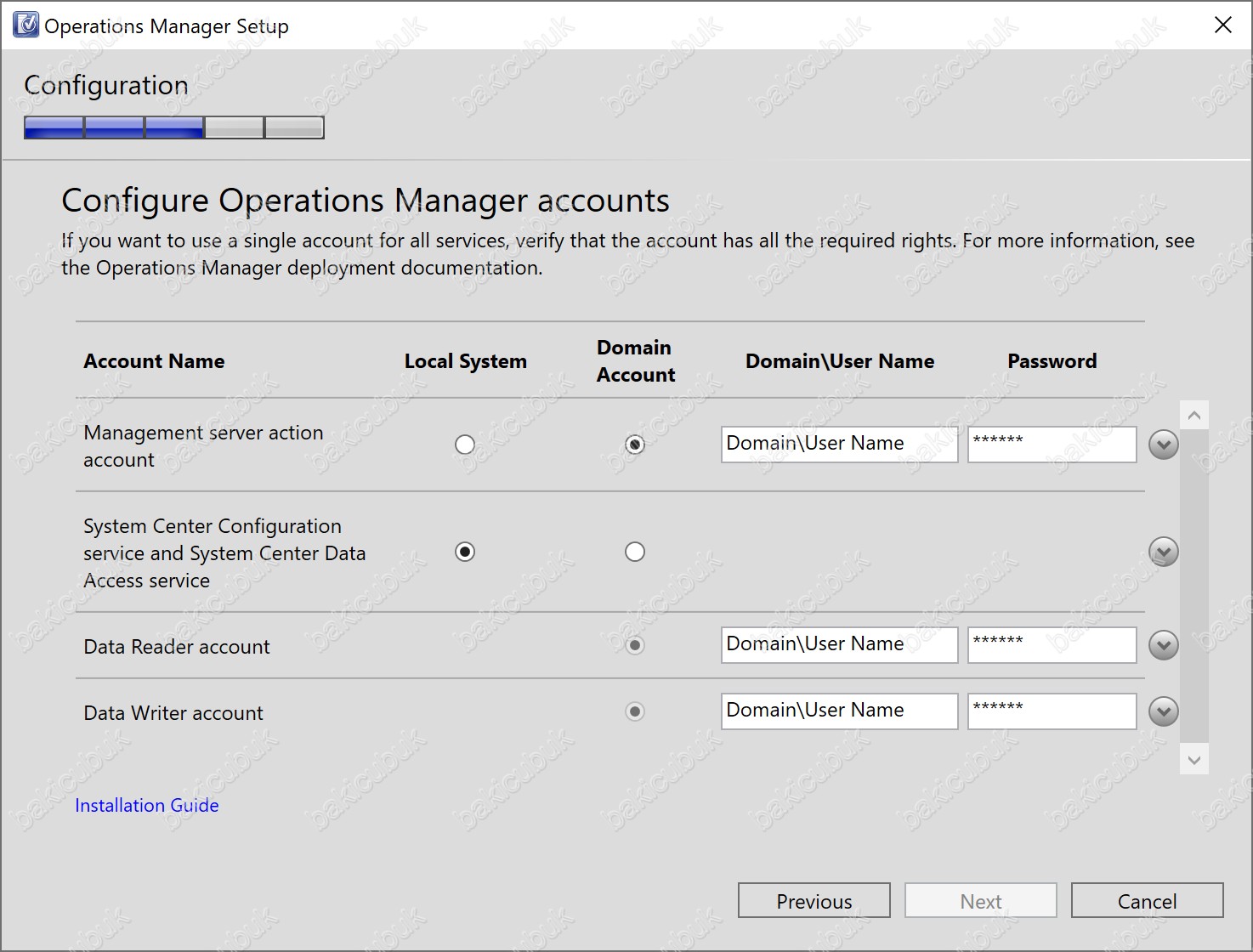
Task: Click user name field for Management server action account
Action: click(840, 445)
